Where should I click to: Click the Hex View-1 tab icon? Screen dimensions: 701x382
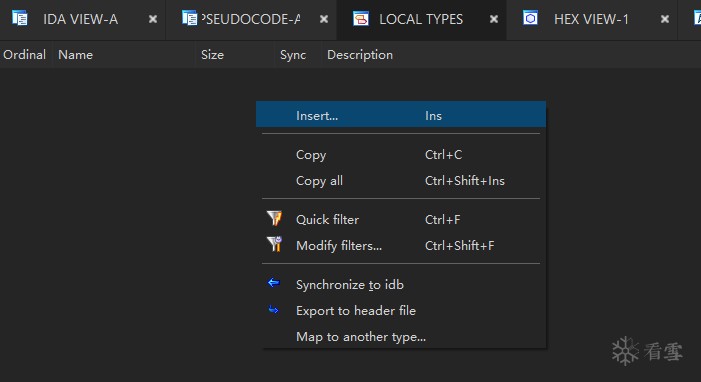(530, 18)
